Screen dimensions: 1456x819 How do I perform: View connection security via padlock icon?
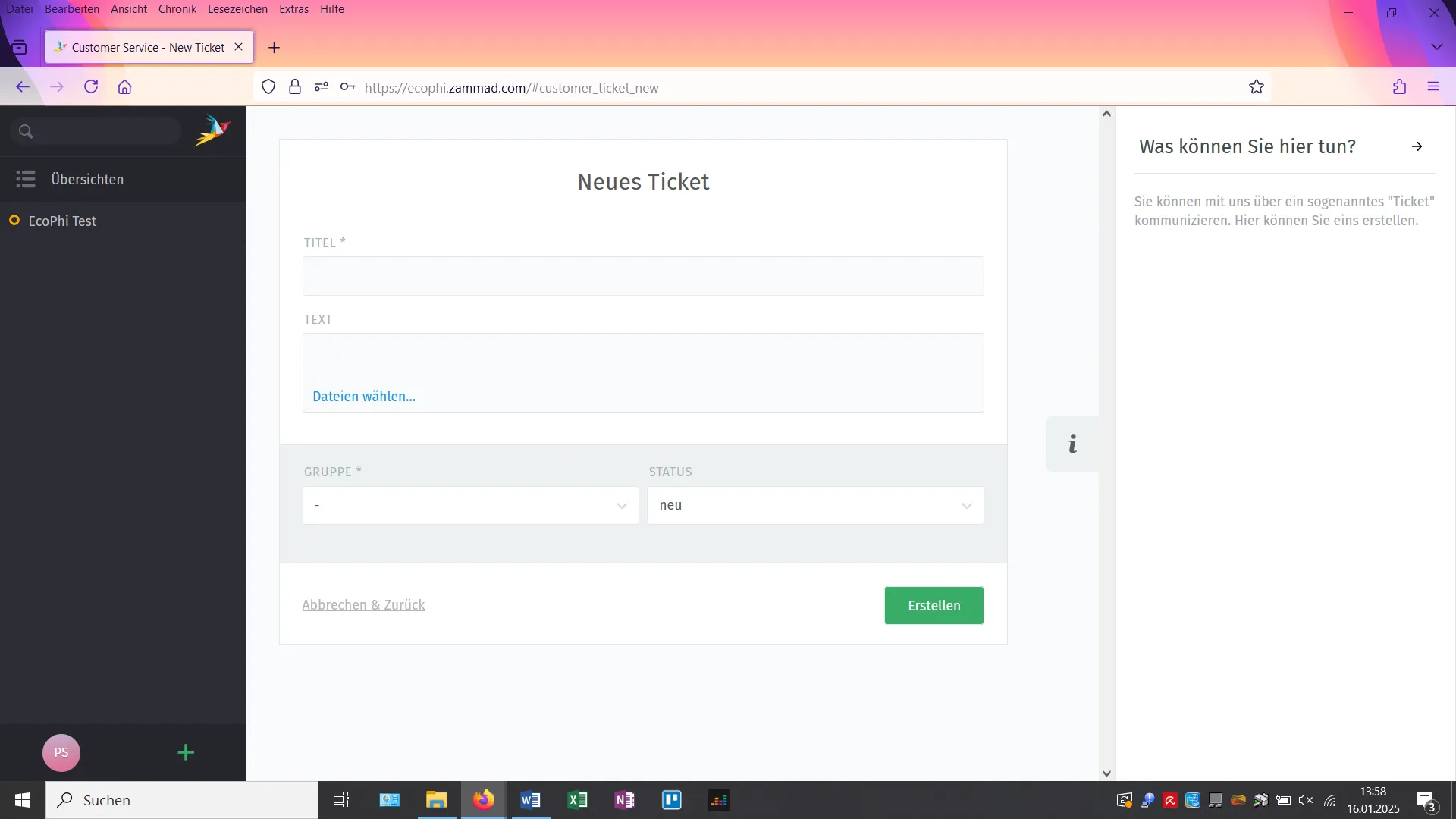tap(295, 87)
